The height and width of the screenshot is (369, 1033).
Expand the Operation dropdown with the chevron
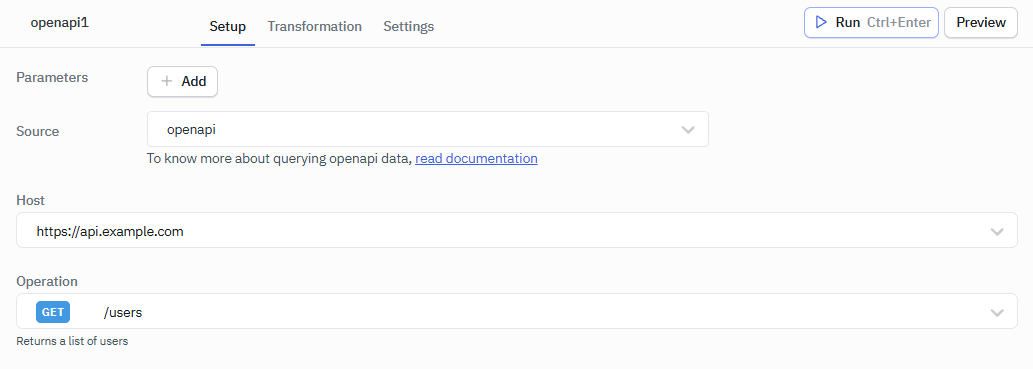[997, 312]
